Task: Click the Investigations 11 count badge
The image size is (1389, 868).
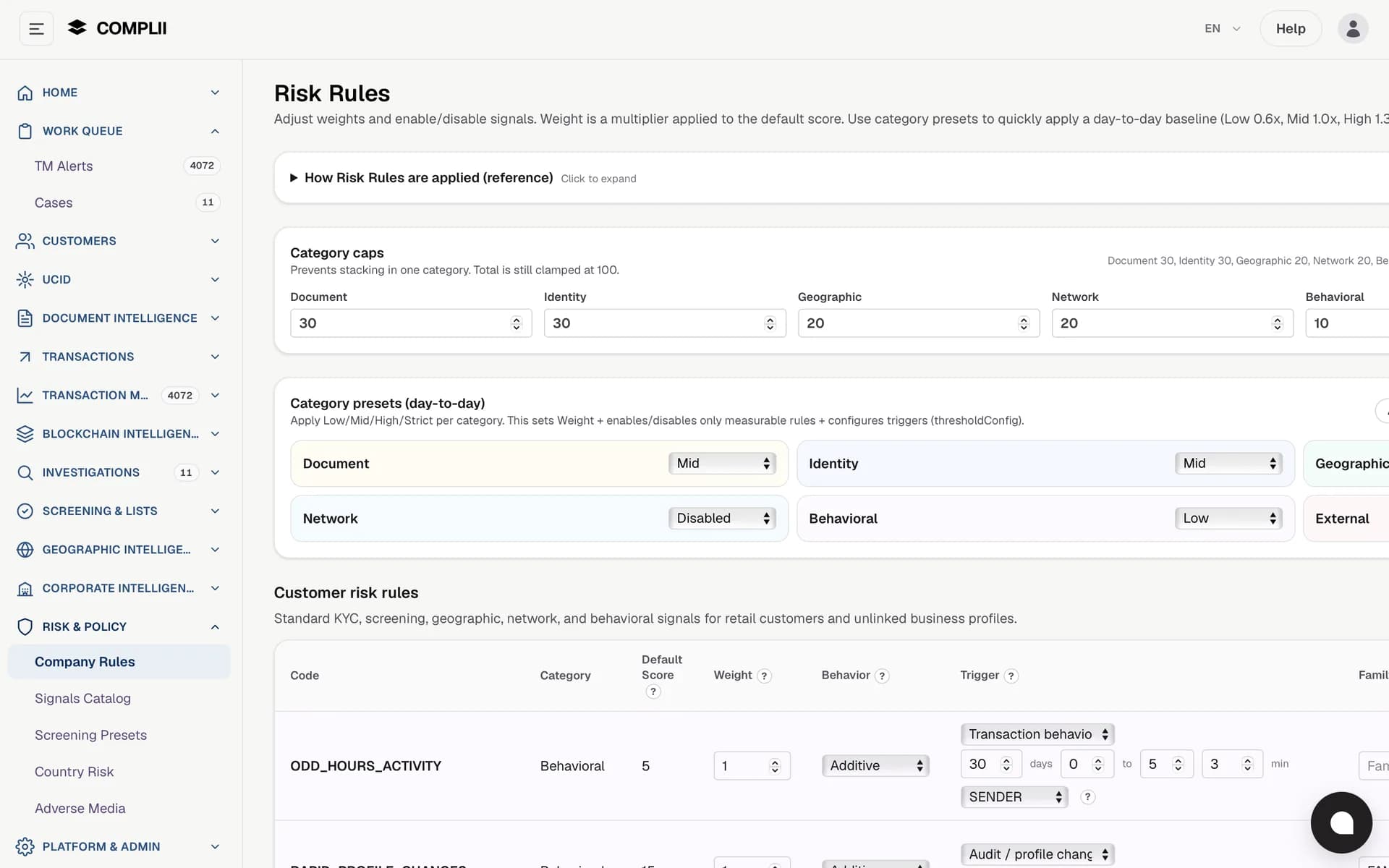Action: (186, 472)
